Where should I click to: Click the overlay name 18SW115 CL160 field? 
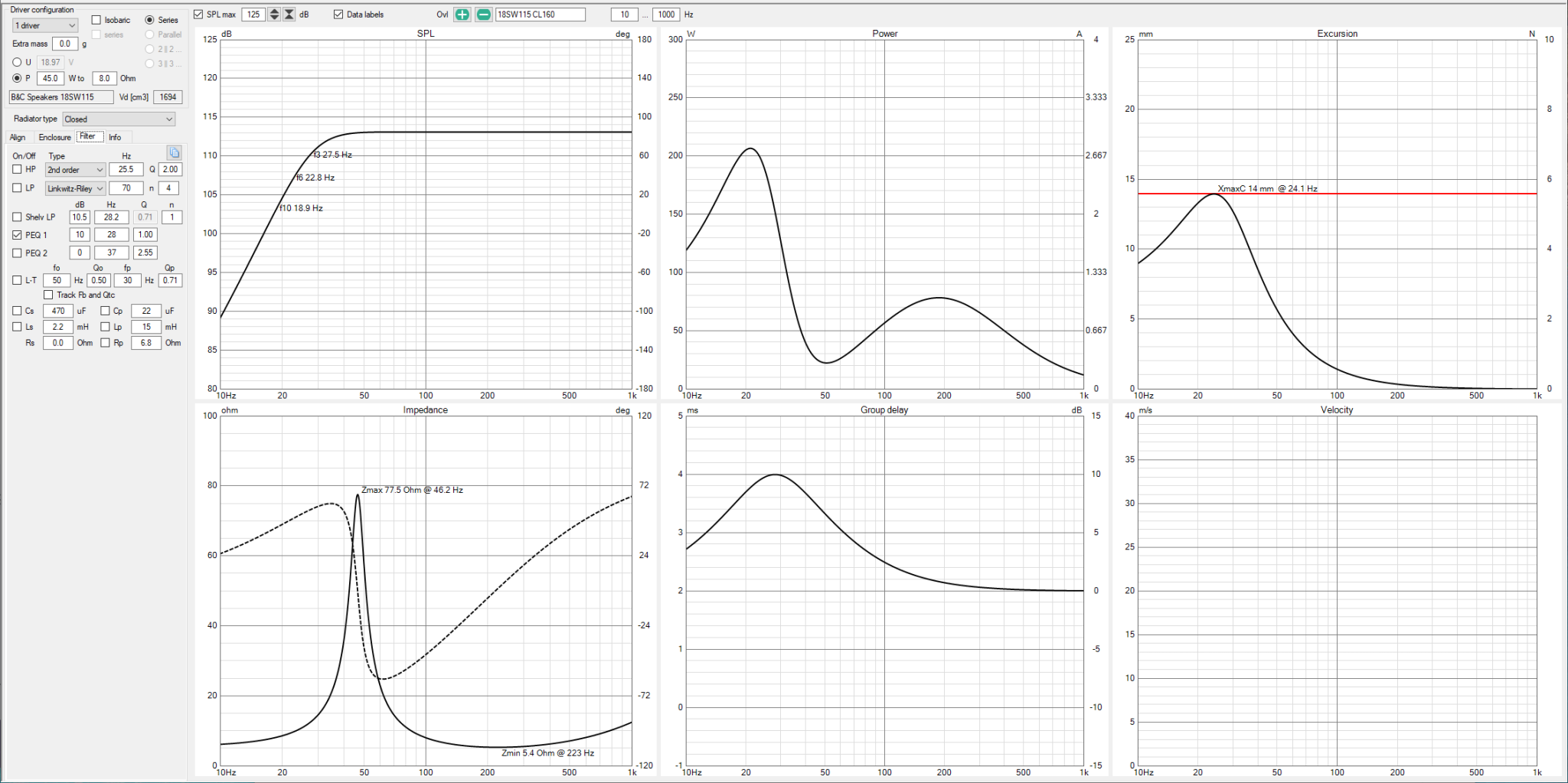click(541, 15)
